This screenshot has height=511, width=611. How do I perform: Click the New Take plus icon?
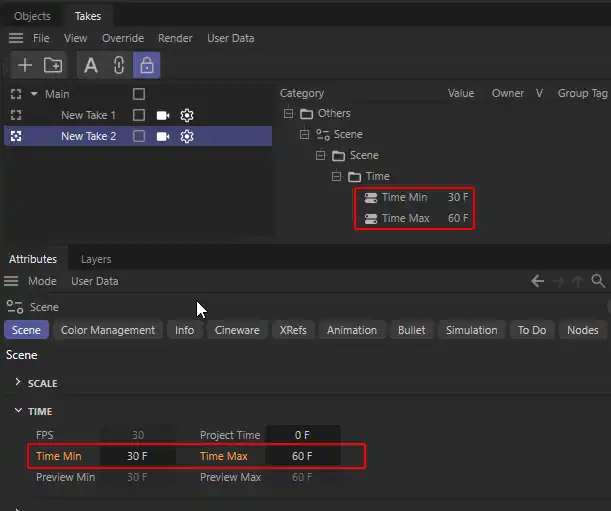[x=25, y=65]
